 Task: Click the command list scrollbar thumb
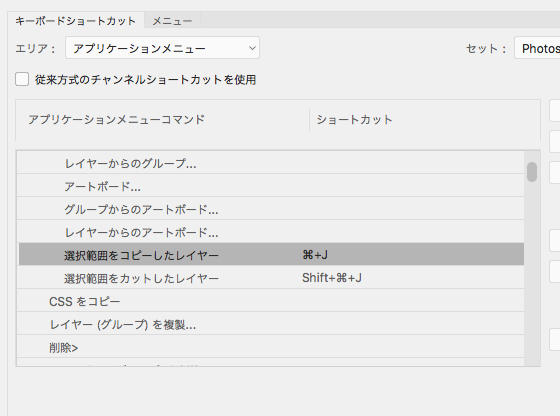tap(532, 172)
